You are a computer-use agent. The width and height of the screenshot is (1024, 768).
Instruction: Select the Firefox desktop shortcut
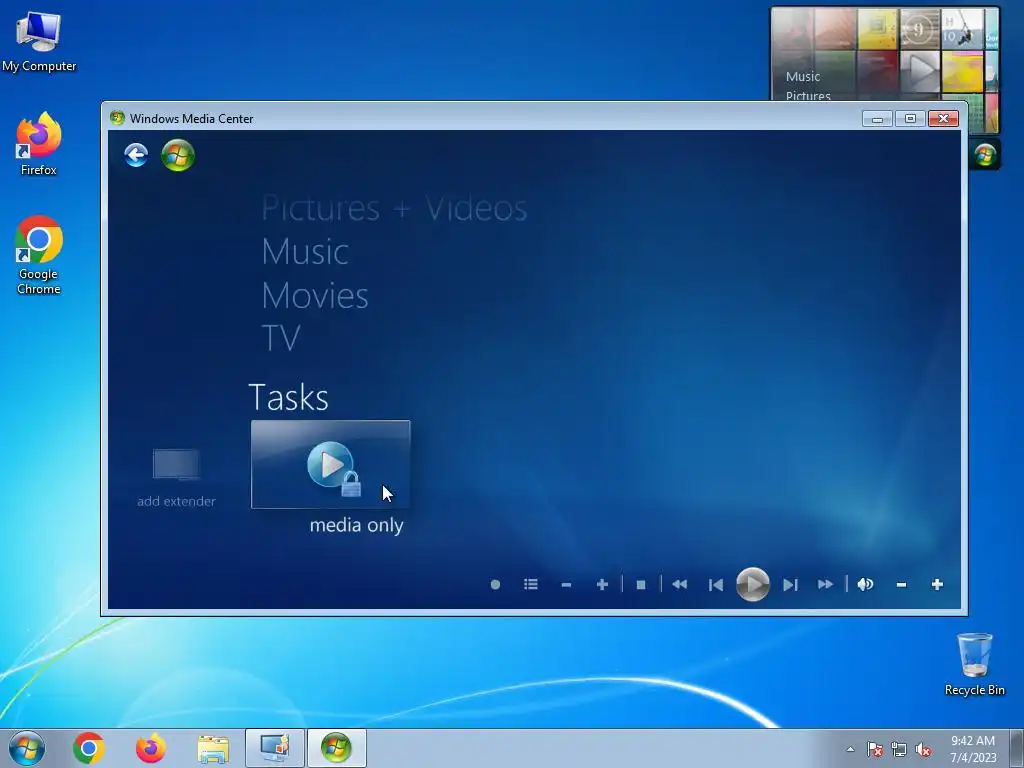coord(39,144)
